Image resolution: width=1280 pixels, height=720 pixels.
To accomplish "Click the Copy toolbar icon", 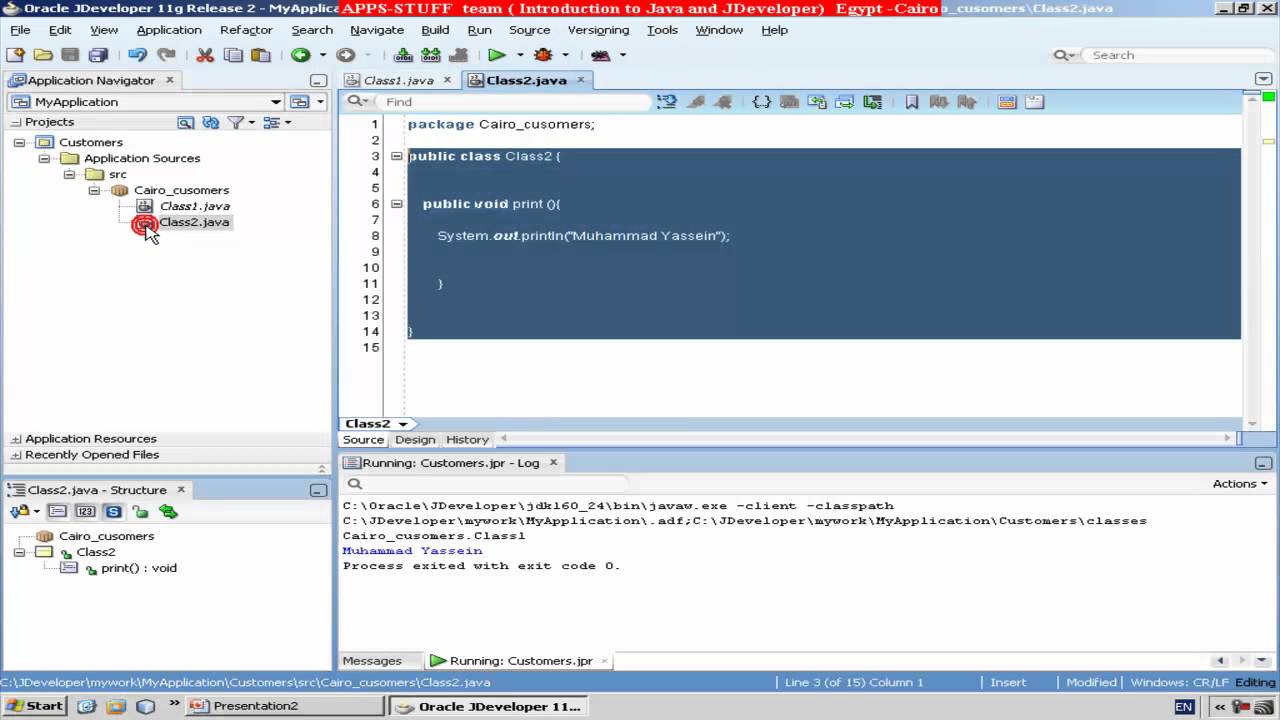I will tap(233, 55).
